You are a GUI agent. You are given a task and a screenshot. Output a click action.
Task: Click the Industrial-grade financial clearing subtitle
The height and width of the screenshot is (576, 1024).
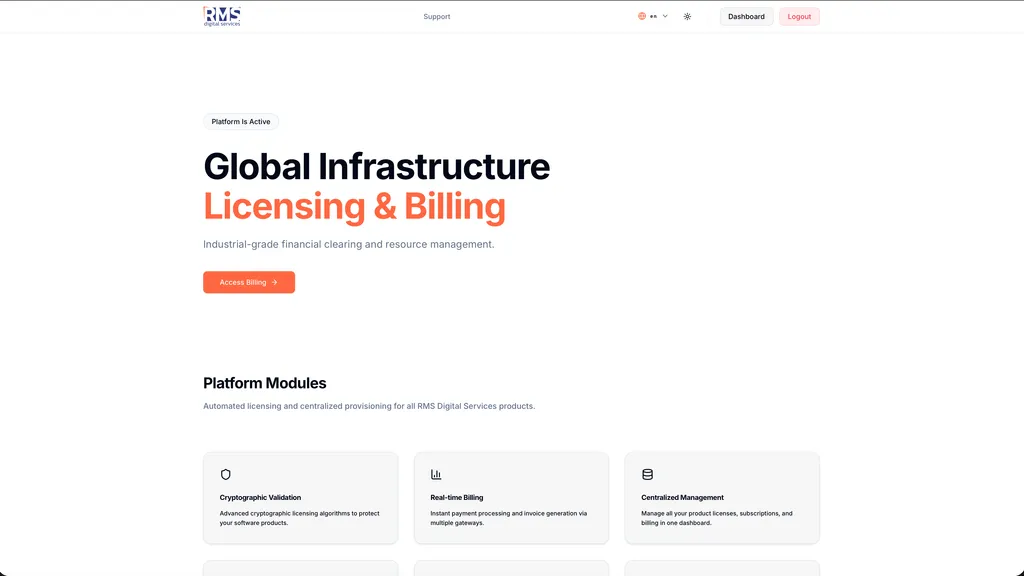(349, 244)
